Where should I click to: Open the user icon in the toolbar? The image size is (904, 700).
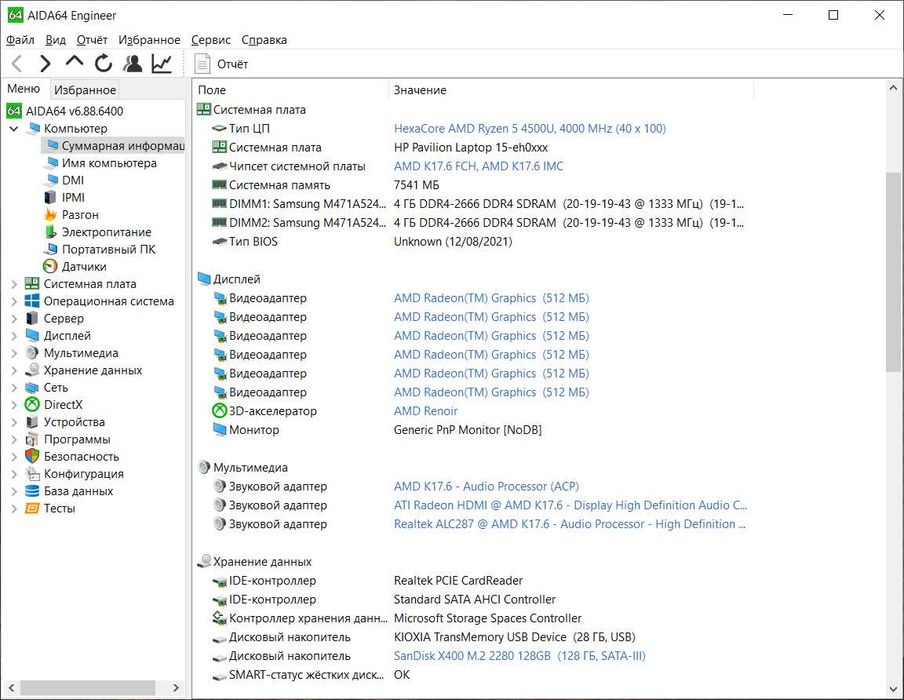pyautogui.click(x=133, y=63)
